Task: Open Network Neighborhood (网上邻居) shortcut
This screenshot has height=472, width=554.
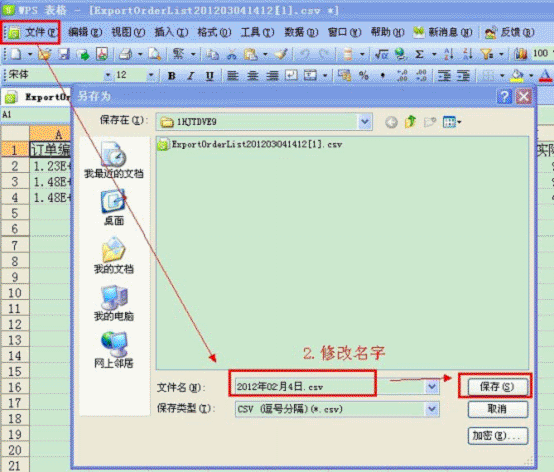Action: click(114, 350)
